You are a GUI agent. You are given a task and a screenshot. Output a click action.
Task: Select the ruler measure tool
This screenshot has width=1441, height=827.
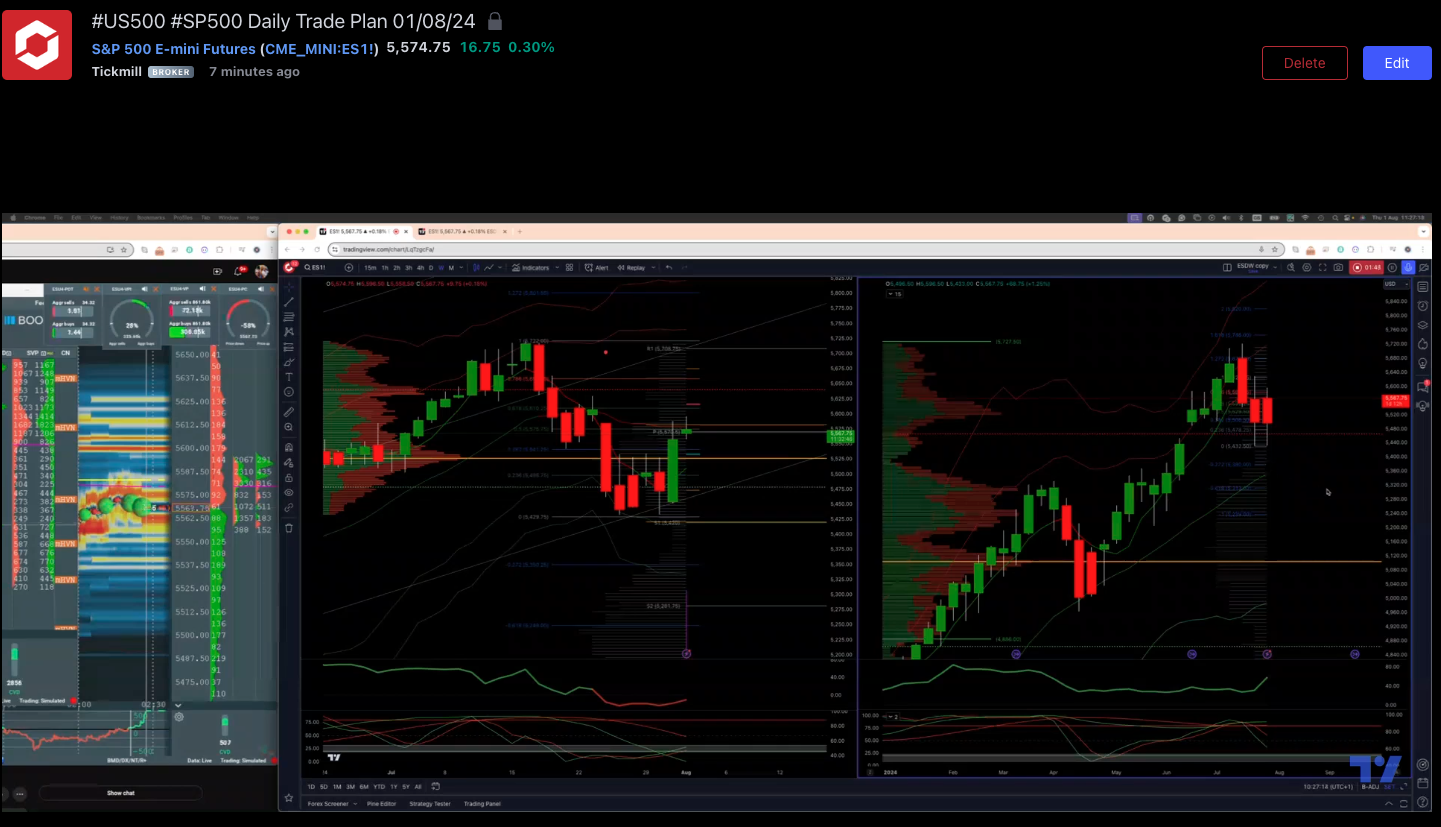click(x=289, y=412)
